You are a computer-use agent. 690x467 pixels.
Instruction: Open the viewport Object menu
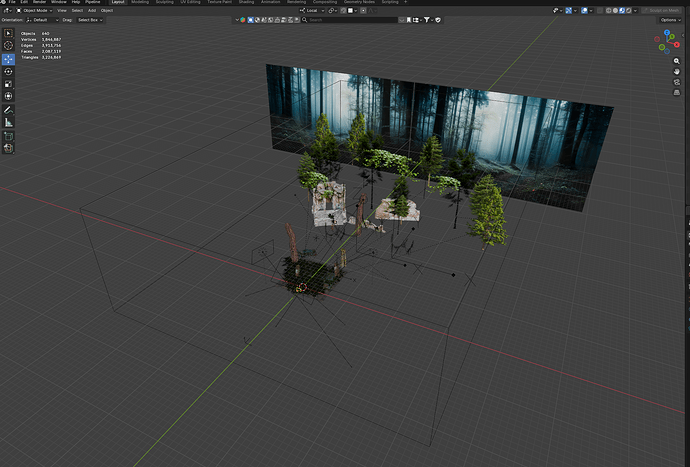(x=107, y=11)
